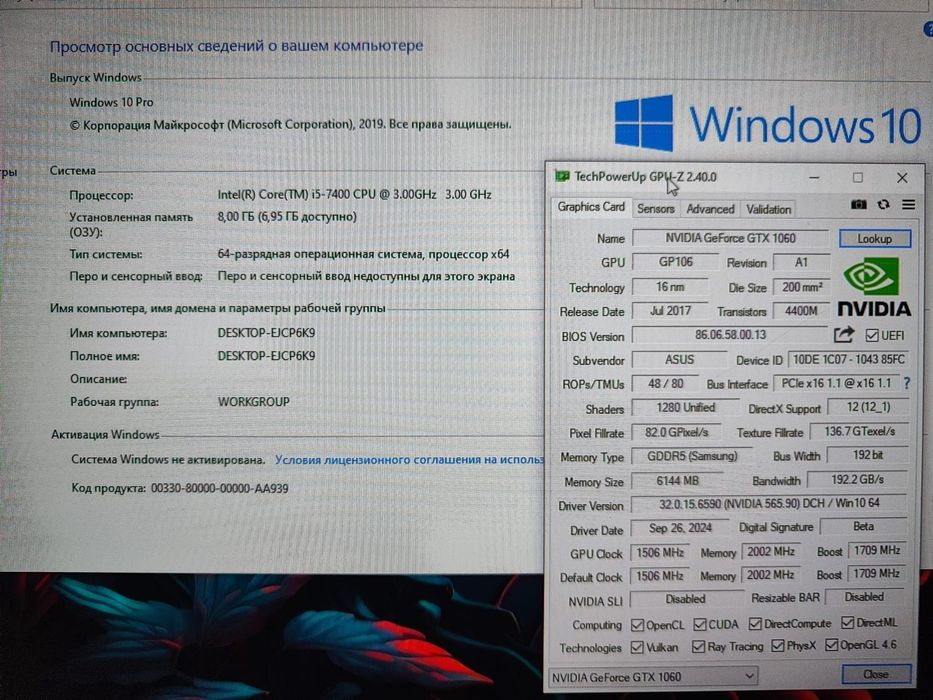Click the BIOS Version field 86.06.58.00.13
This screenshot has height=700, width=933.
click(730, 335)
